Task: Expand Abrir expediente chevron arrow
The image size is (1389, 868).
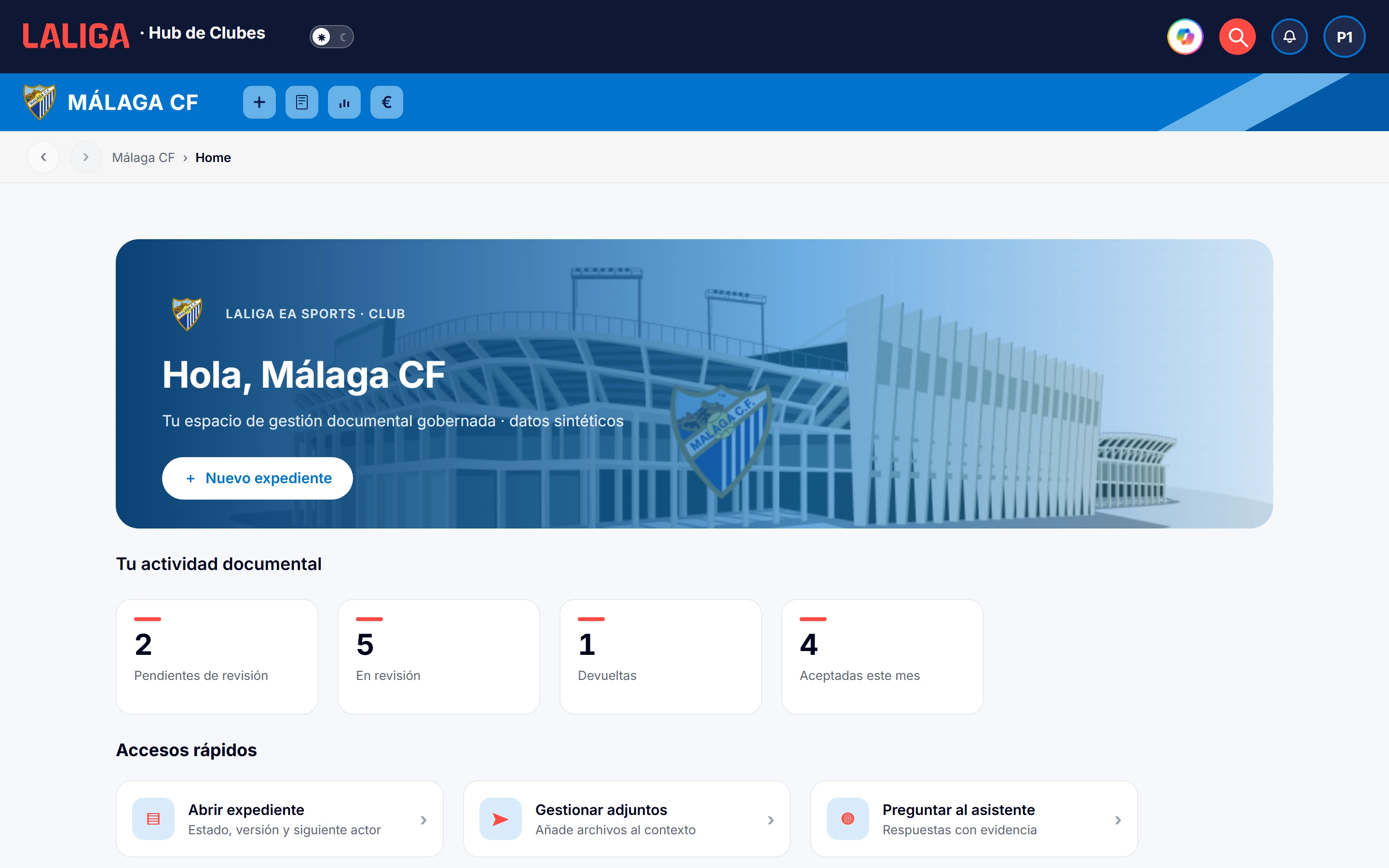Action: coord(423,820)
